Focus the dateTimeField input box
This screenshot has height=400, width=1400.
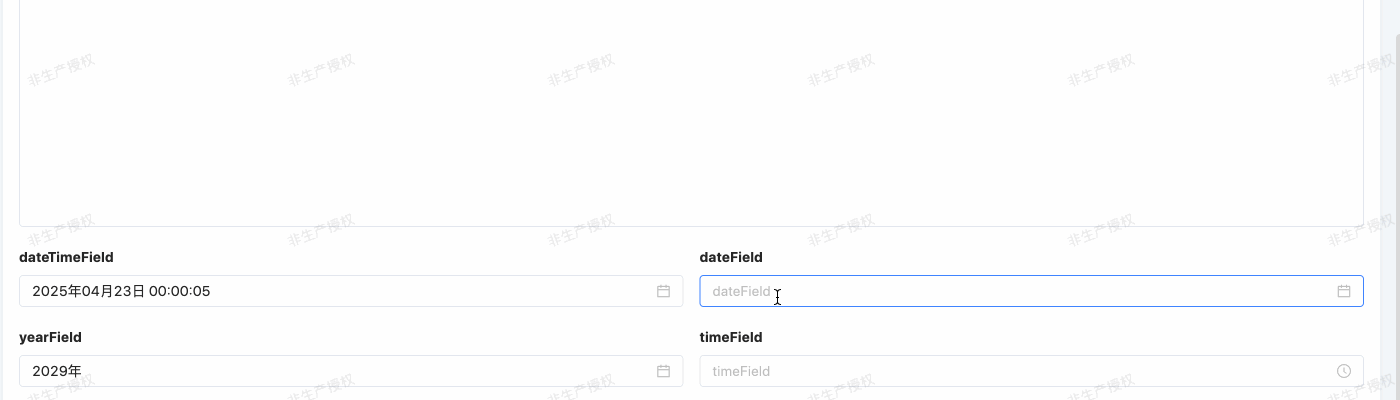(x=400, y=291)
